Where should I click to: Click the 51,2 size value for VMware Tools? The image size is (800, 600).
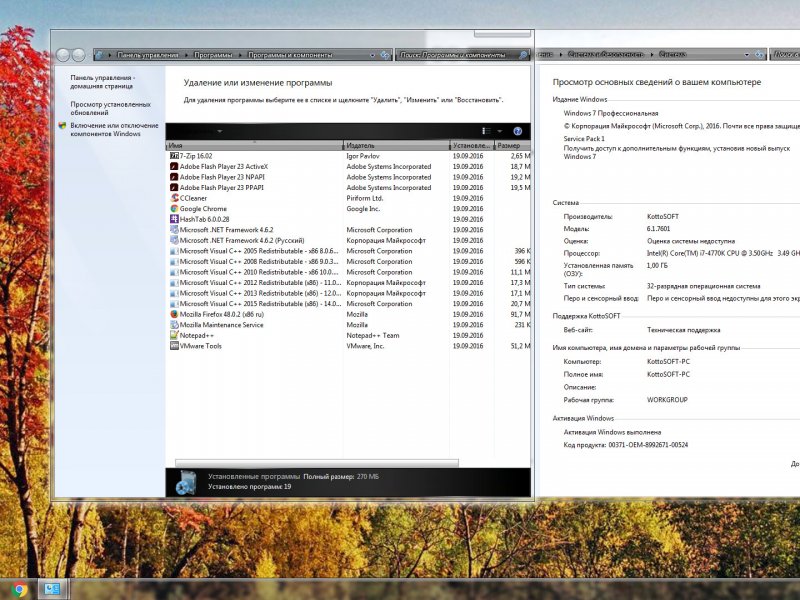(520, 346)
